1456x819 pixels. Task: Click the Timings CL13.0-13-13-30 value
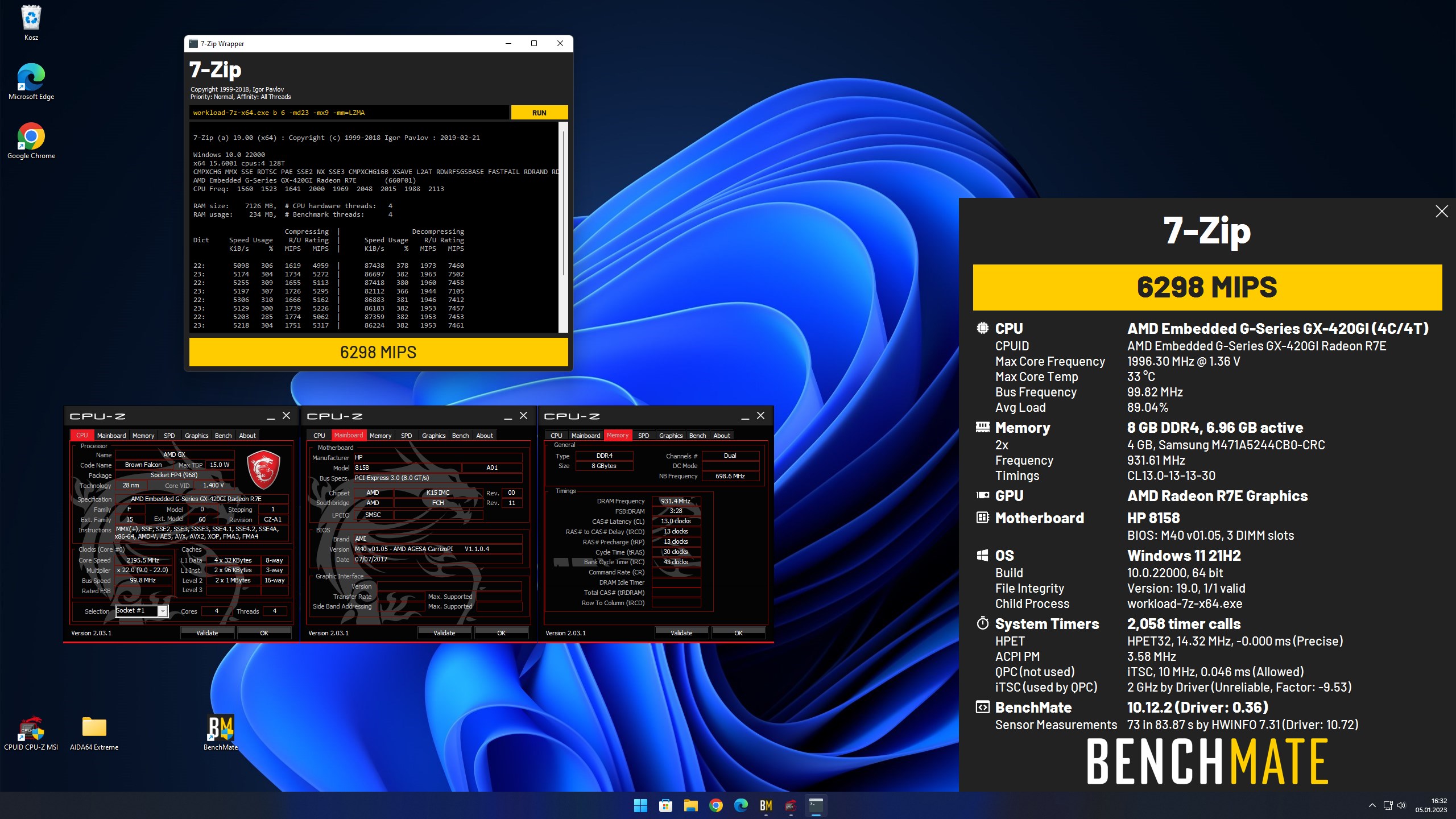1171,476
